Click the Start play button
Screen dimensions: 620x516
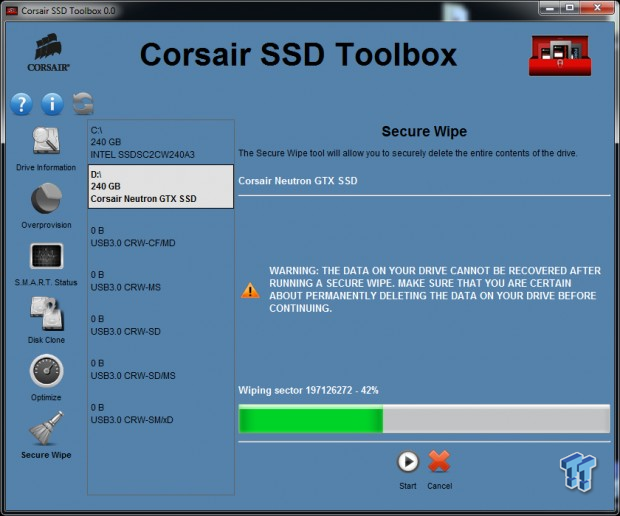pyautogui.click(x=408, y=461)
